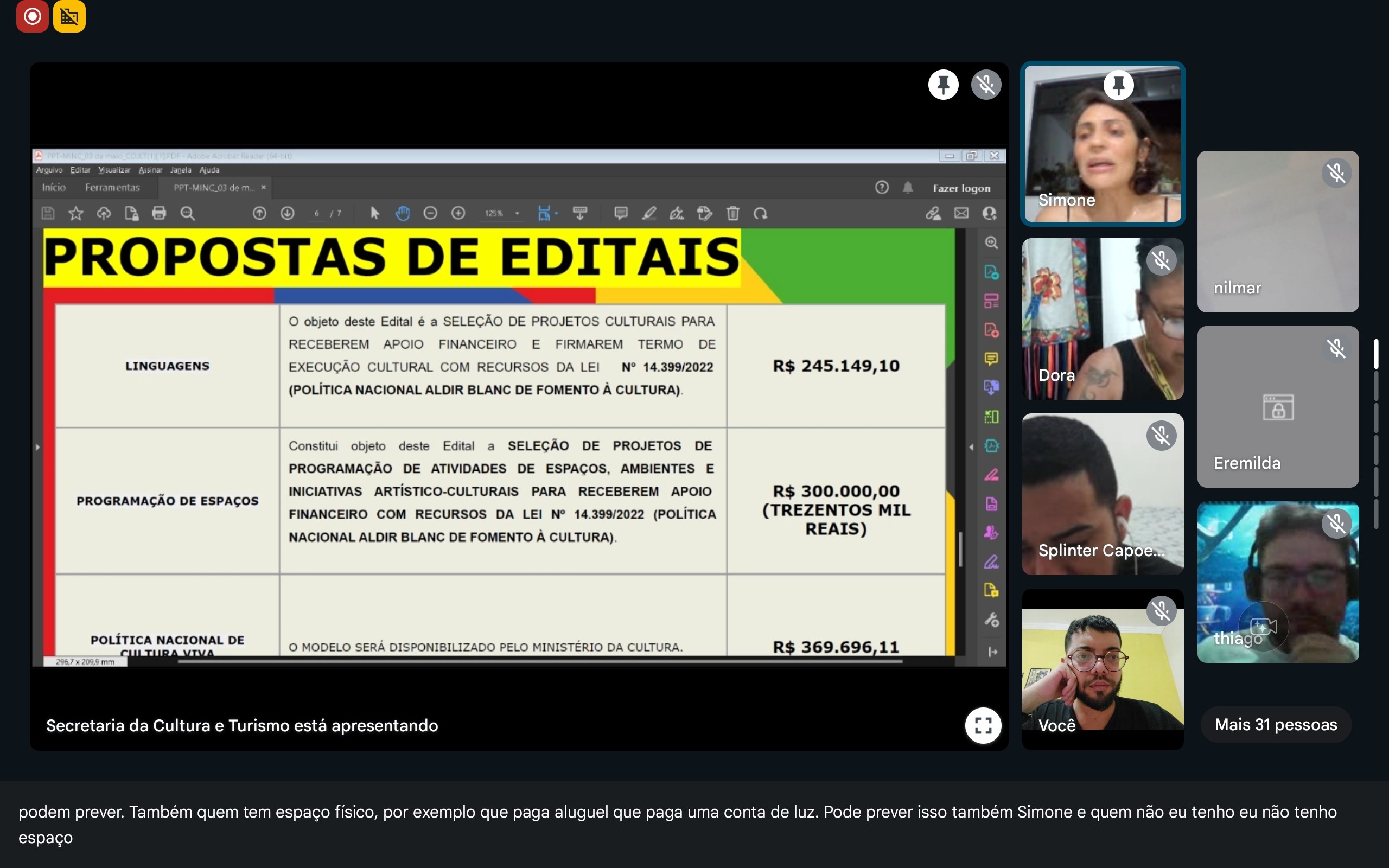Image resolution: width=1389 pixels, height=868 pixels.
Task: Click the red recording indicator icon
Action: pos(32,16)
